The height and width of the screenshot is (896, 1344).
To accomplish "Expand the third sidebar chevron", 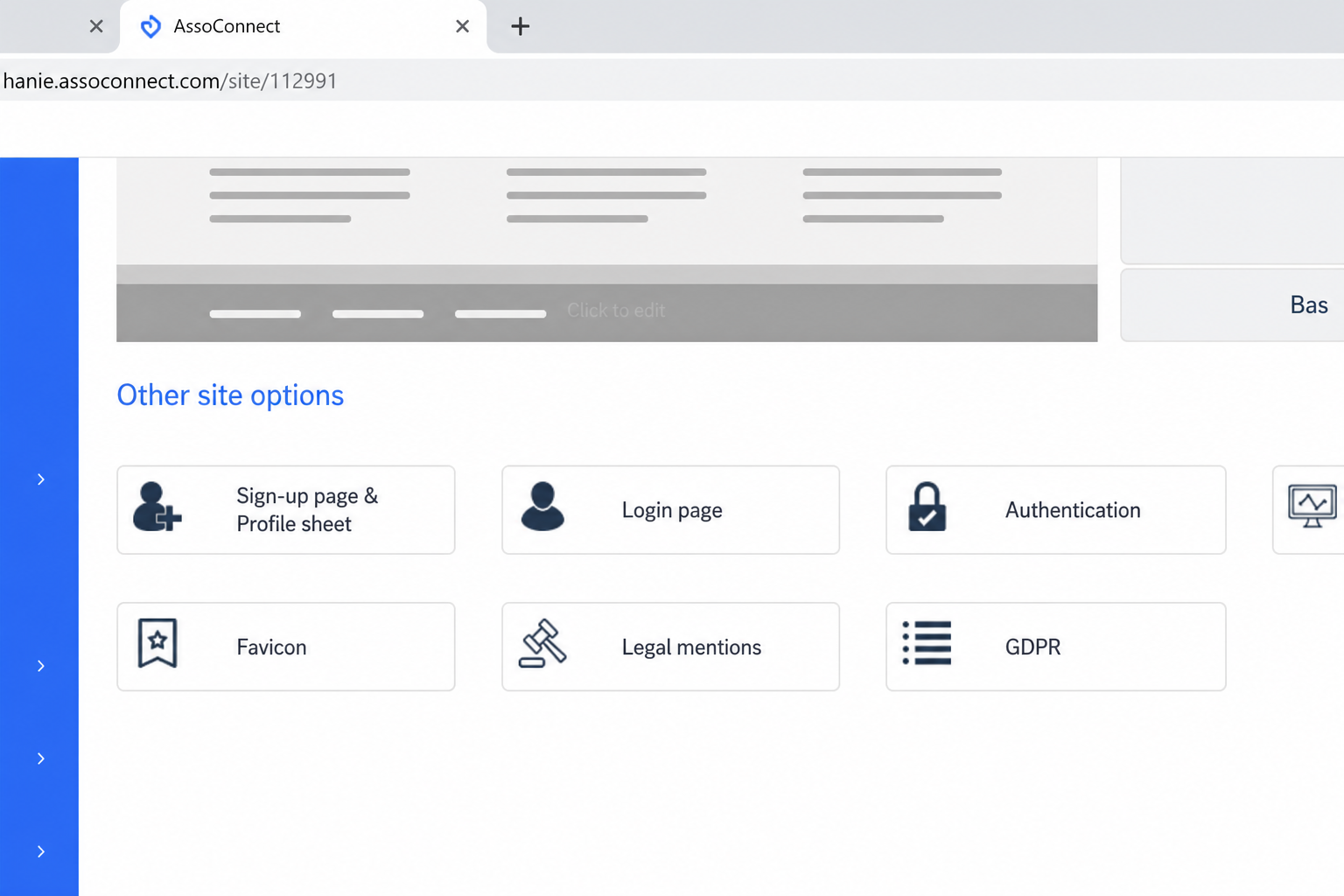I will tap(40, 759).
